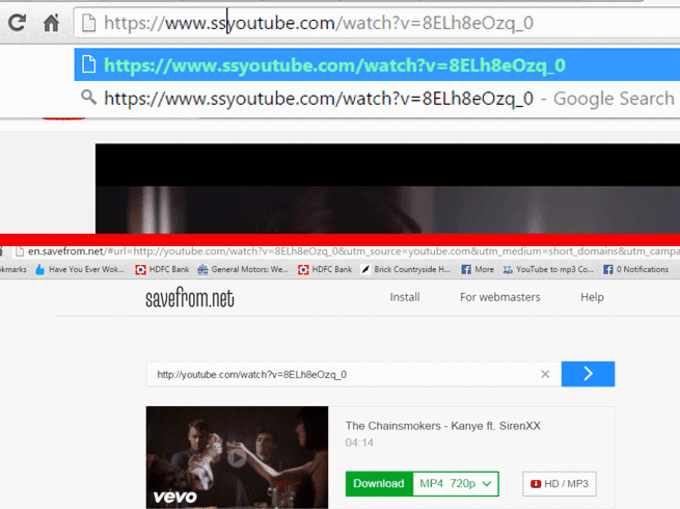
Task: Open Facebook 0 Notifications bookmark
Action: [636, 269]
